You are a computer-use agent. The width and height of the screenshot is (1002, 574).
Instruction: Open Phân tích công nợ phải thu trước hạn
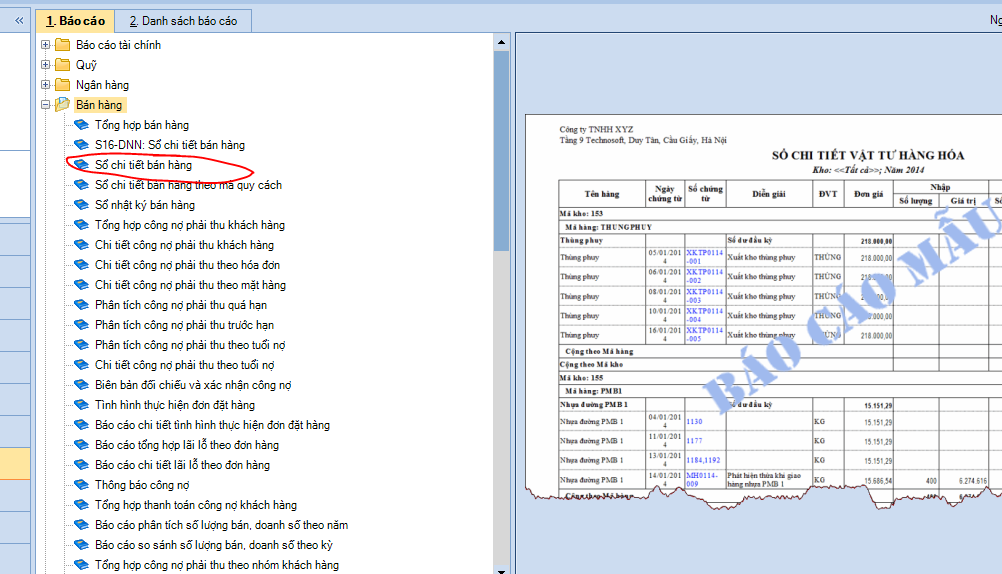pyautogui.click(x=184, y=325)
